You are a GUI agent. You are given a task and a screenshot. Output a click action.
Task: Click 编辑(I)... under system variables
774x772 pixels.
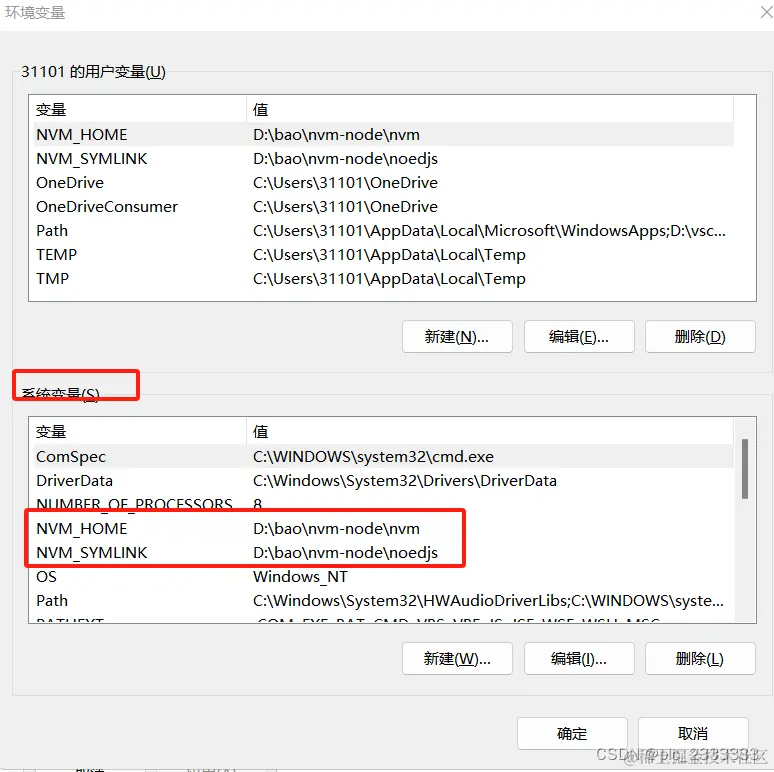pyautogui.click(x=579, y=658)
